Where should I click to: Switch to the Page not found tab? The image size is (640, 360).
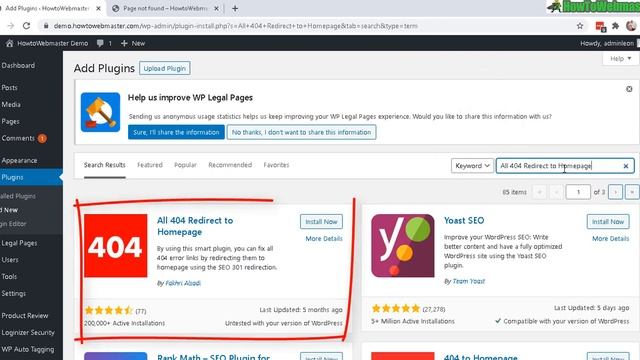point(165,8)
